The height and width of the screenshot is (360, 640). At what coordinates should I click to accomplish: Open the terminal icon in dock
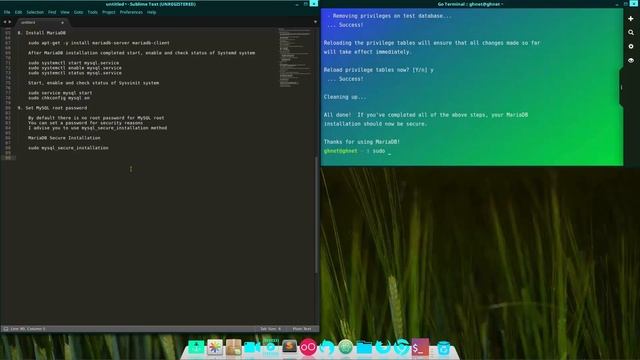pos(420,347)
